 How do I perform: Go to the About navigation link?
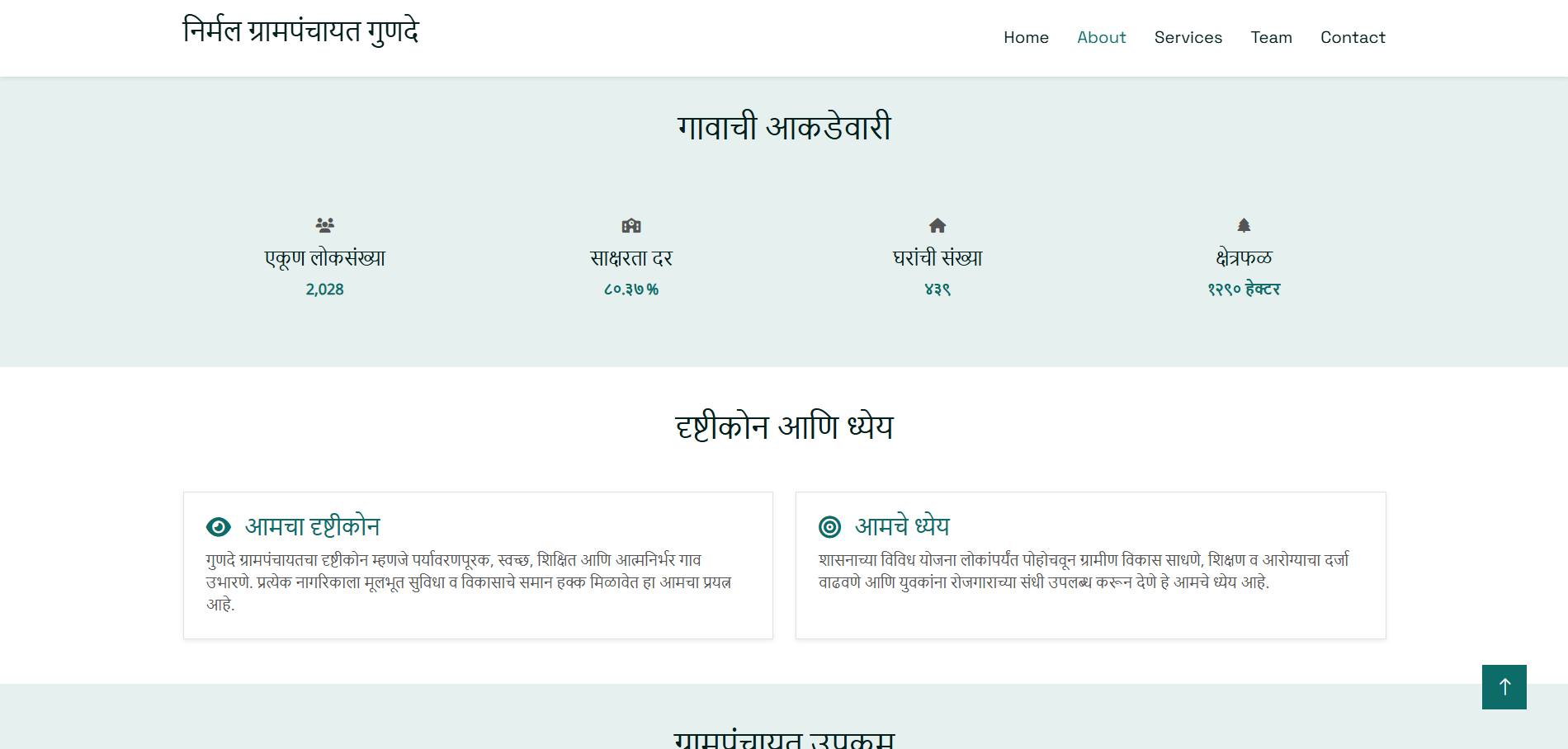click(1101, 38)
